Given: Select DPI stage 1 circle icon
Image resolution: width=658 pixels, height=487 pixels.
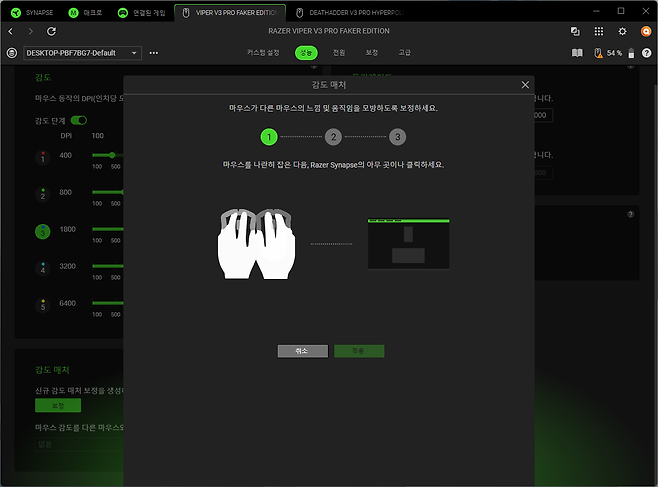Looking at the screenshot, I should tap(42, 157).
